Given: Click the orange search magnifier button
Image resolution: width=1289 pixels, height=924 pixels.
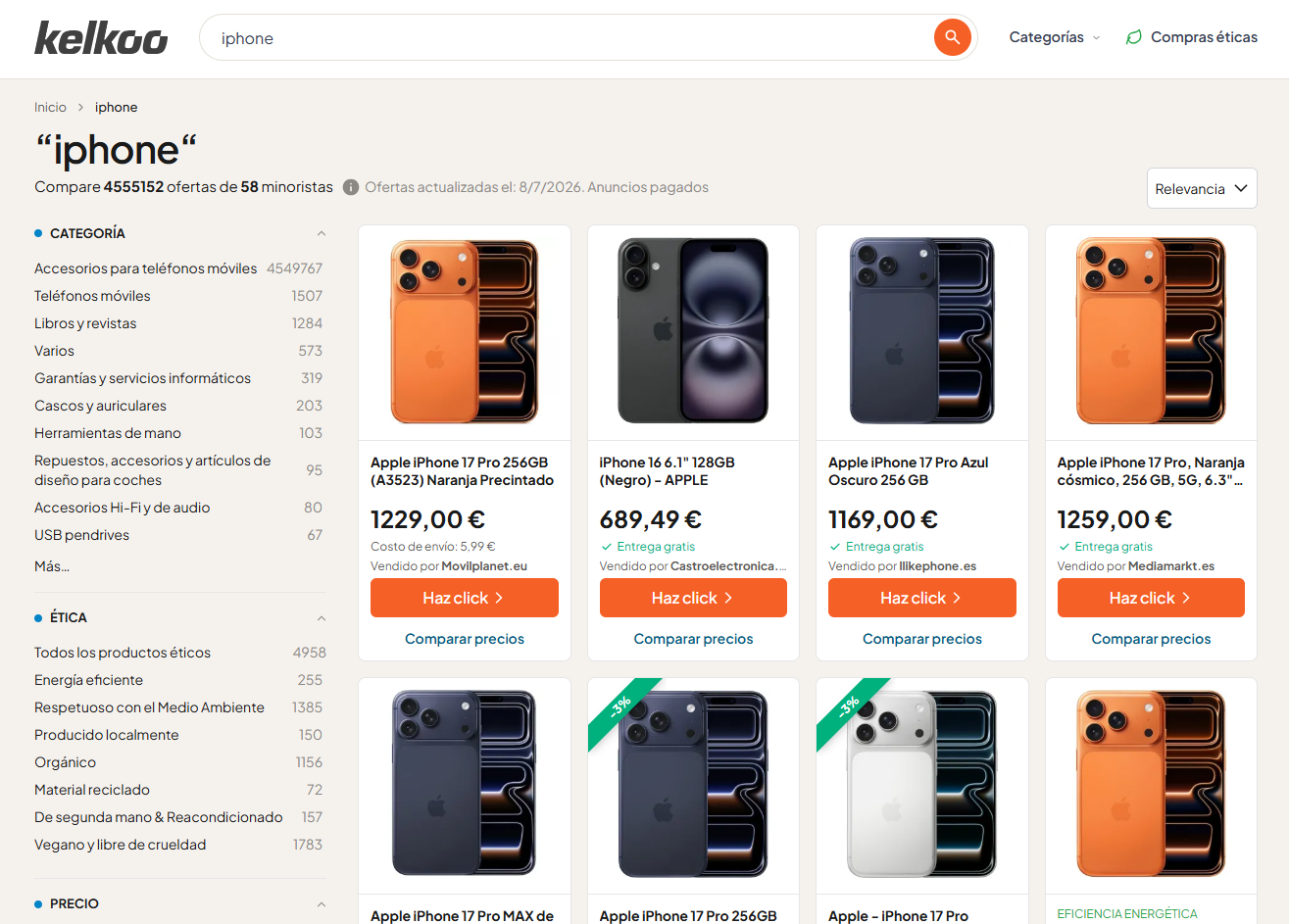Looking at the screenshot, I should pyautogui.click(x=952, y=37).
